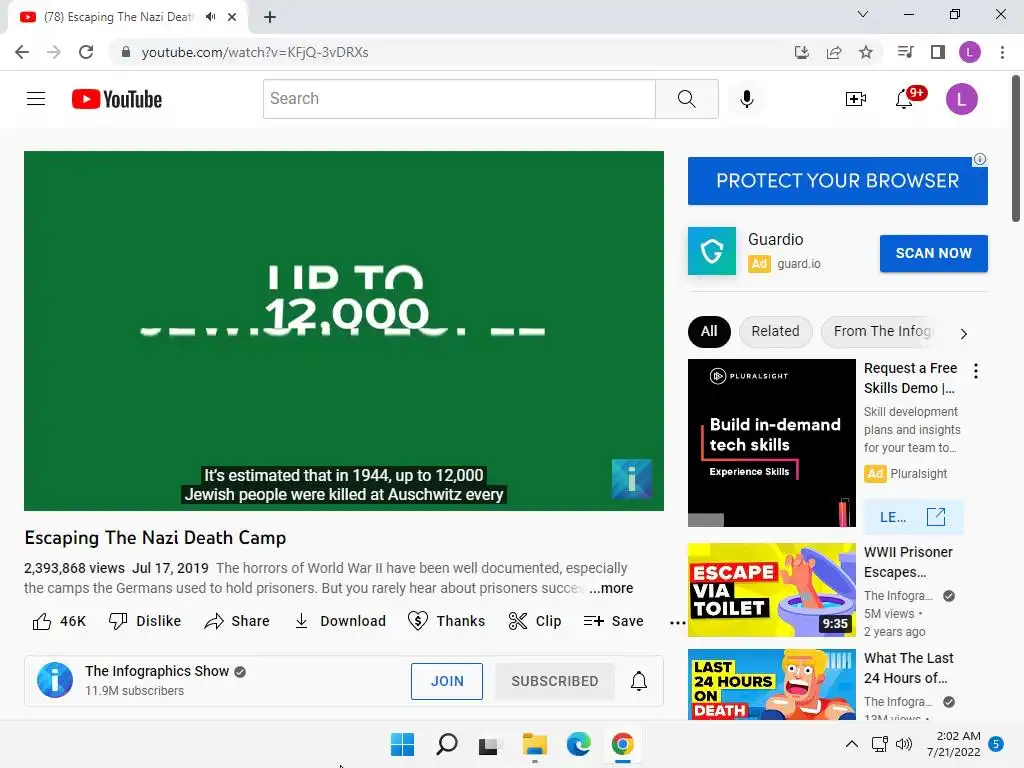Open options menu for Pluralsight ad
The height and width of the screenshot is (768, 1024).
coord(976,371)
